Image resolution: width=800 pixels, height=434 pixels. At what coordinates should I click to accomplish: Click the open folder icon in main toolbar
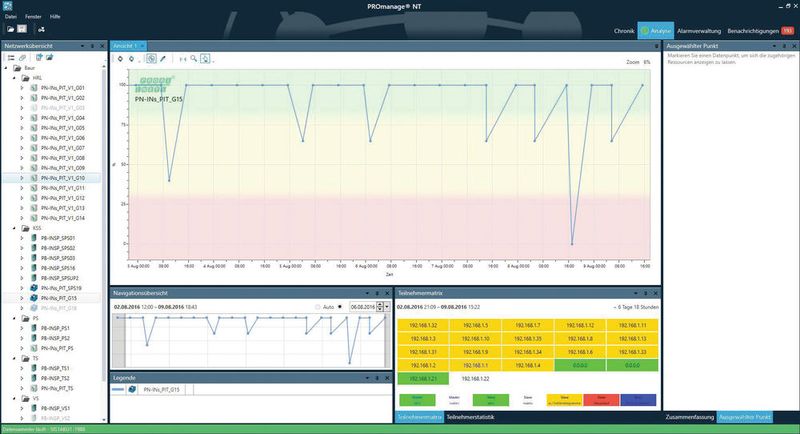pos(10,31)
